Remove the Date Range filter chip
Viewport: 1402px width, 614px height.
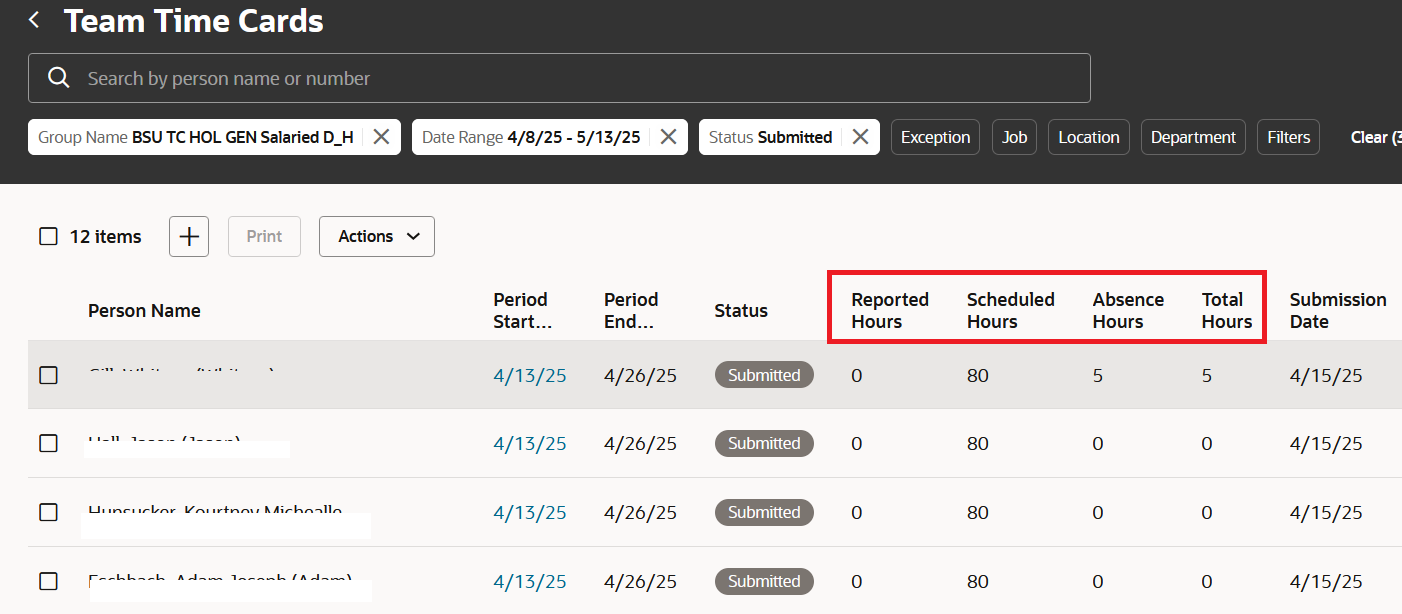click(668, 137)
